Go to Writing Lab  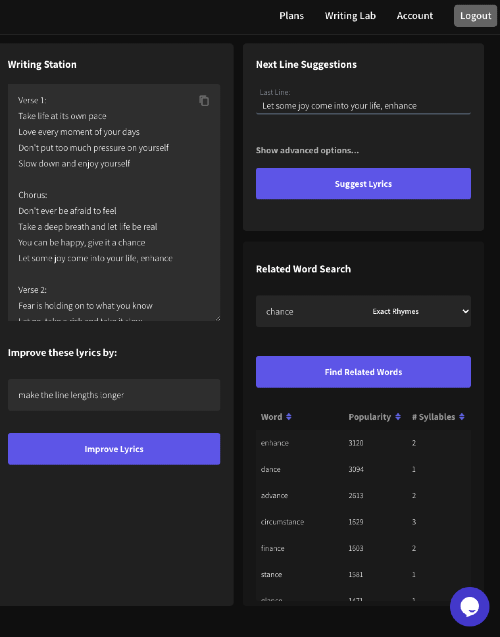pyautogui.click(x=350, y=16)
